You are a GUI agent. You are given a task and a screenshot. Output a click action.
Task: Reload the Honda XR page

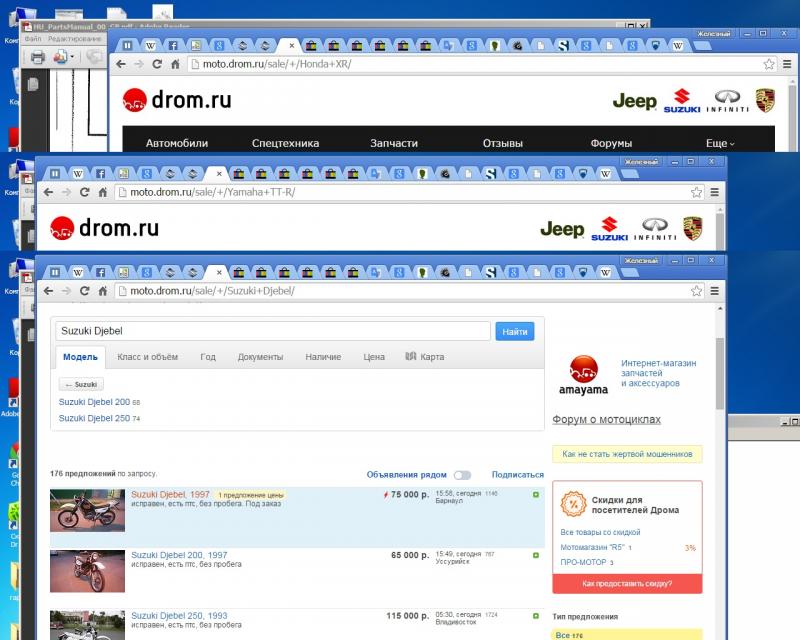(x=157, y=64)
